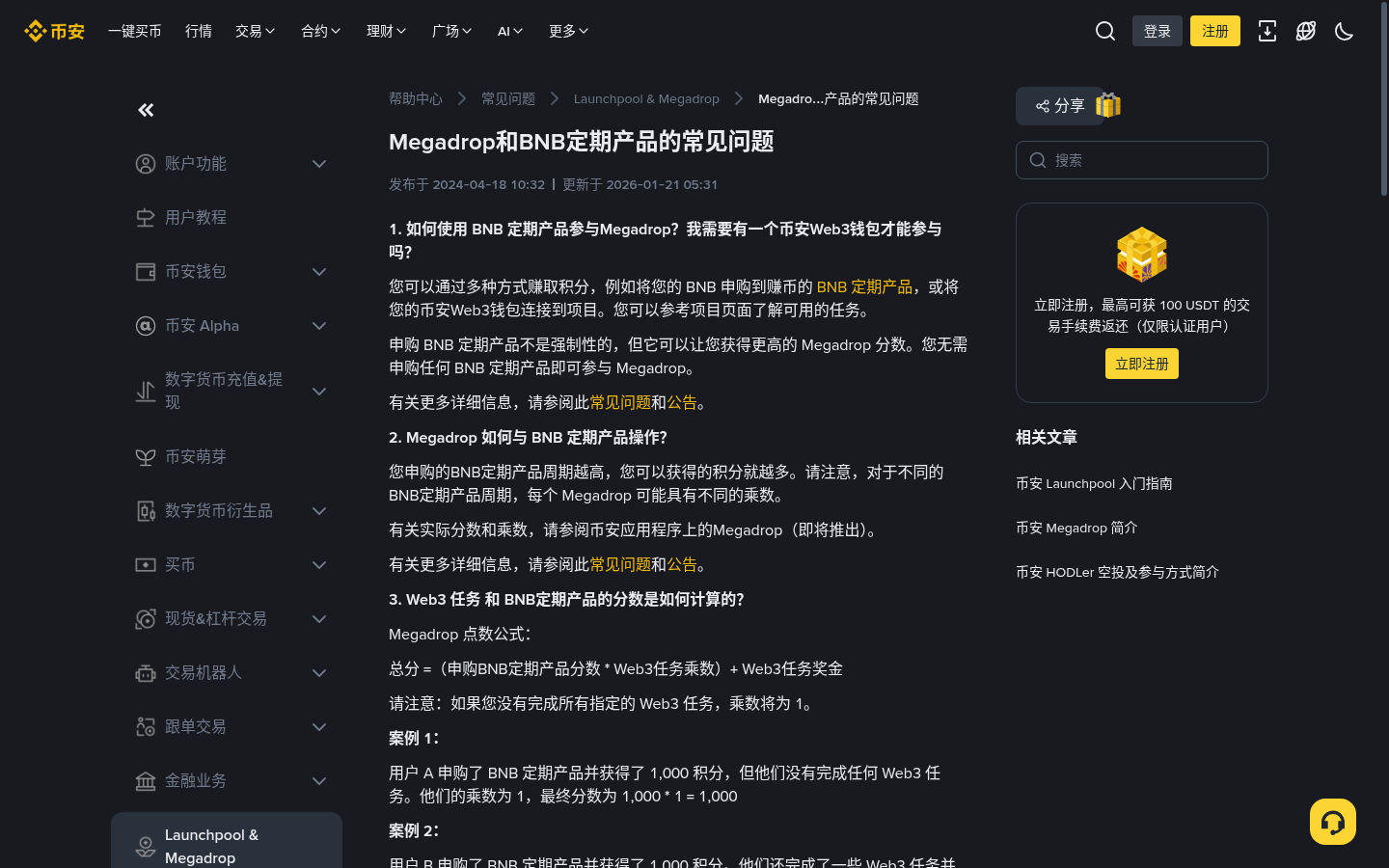Click the 账户功能 user icon
The width and height of the screenshot is (1389, 868).
[146, 164]
